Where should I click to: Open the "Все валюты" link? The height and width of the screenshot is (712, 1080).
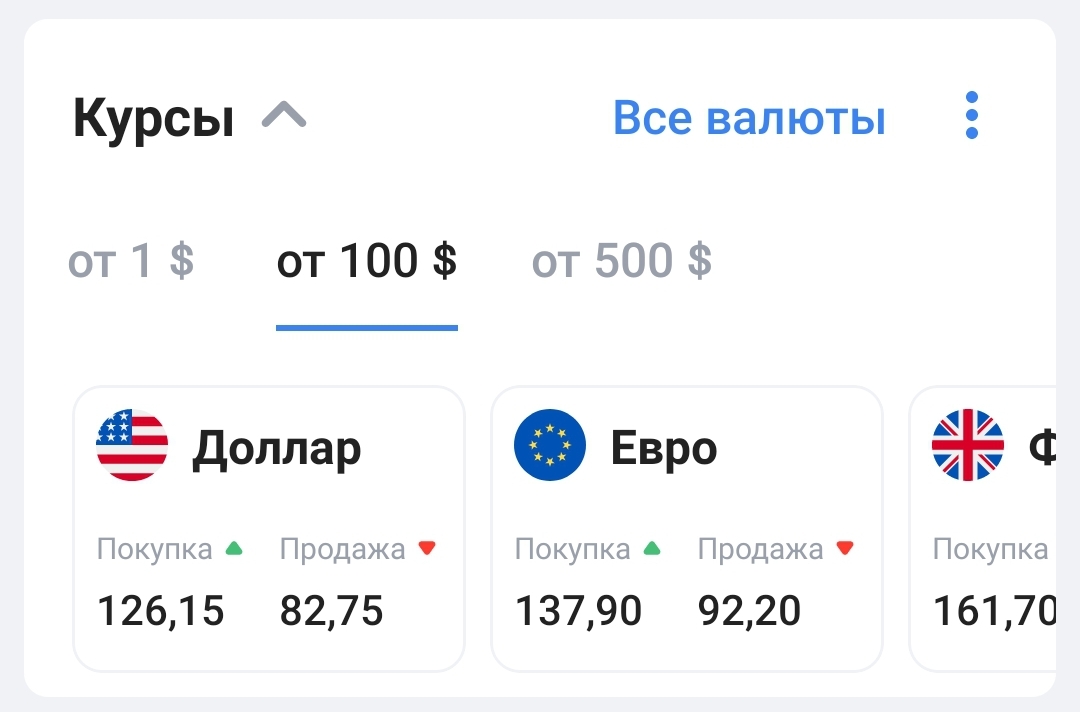click(x=749, y=118)
